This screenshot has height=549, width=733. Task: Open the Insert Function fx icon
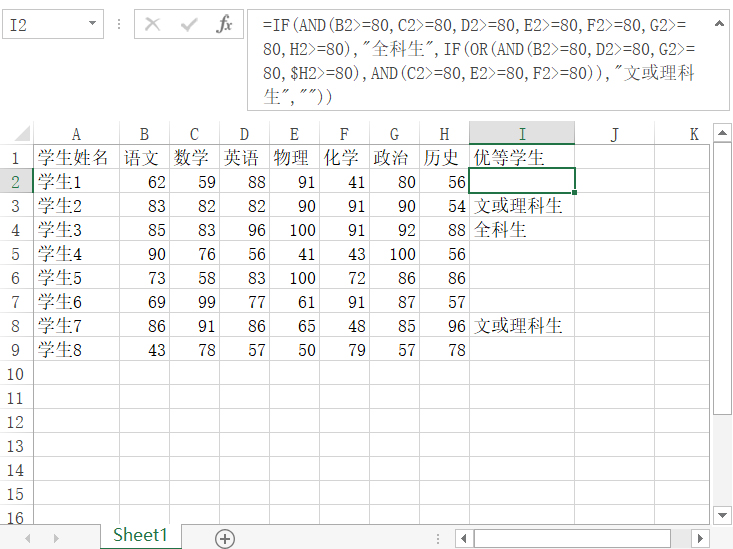point(224,24)
